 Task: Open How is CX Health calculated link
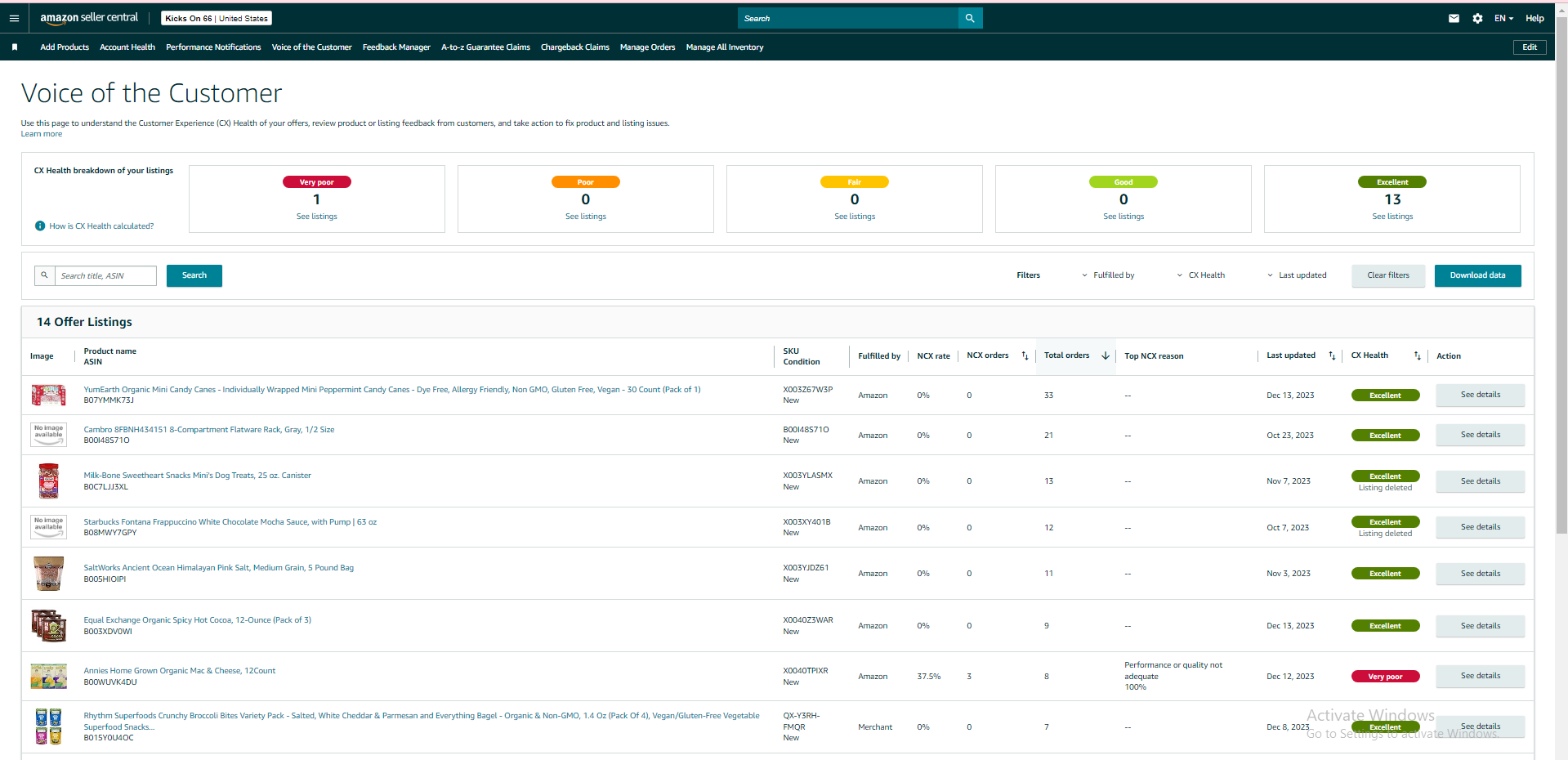coord(101,226)
